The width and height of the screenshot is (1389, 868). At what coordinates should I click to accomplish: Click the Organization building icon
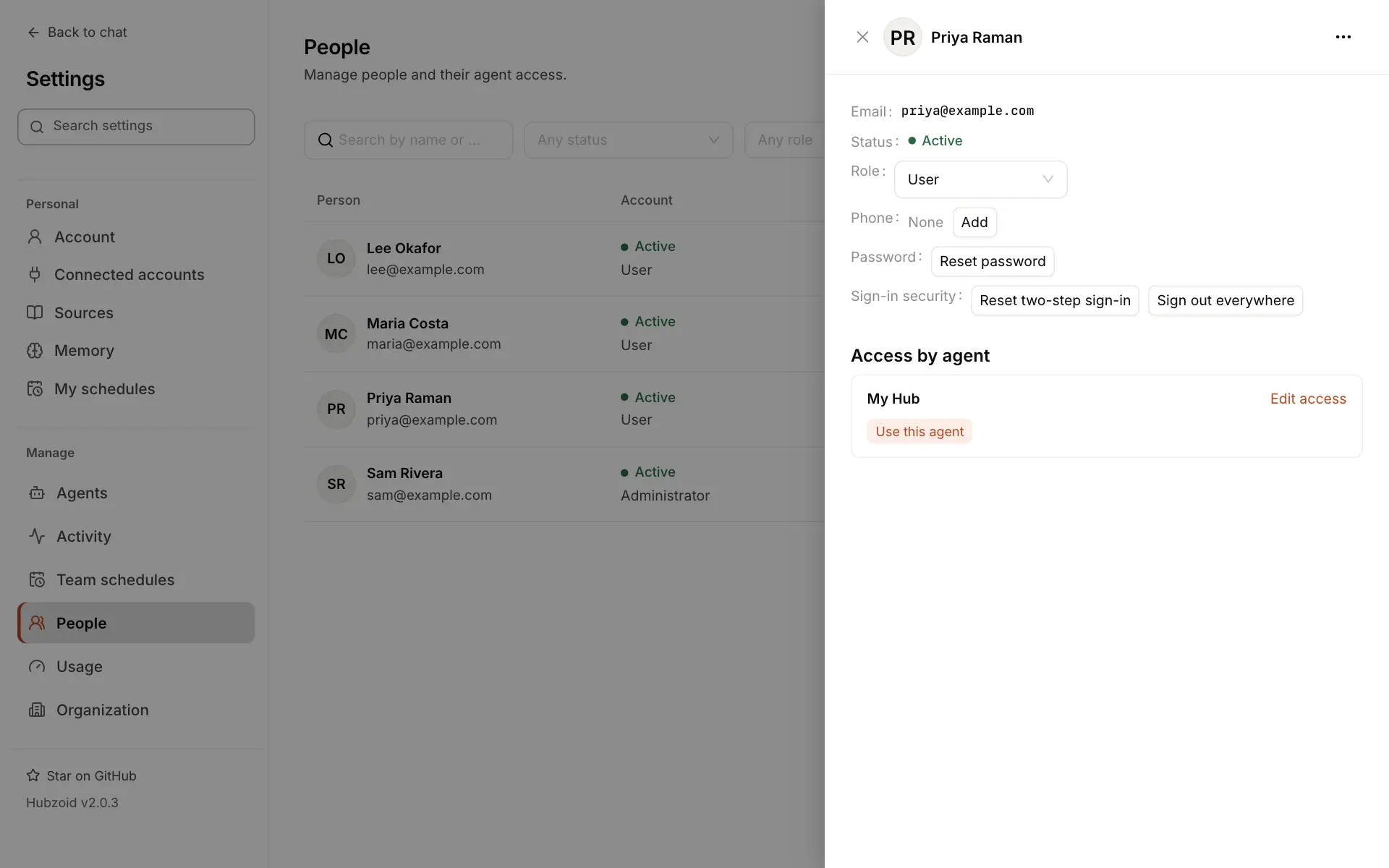point(37,710)
